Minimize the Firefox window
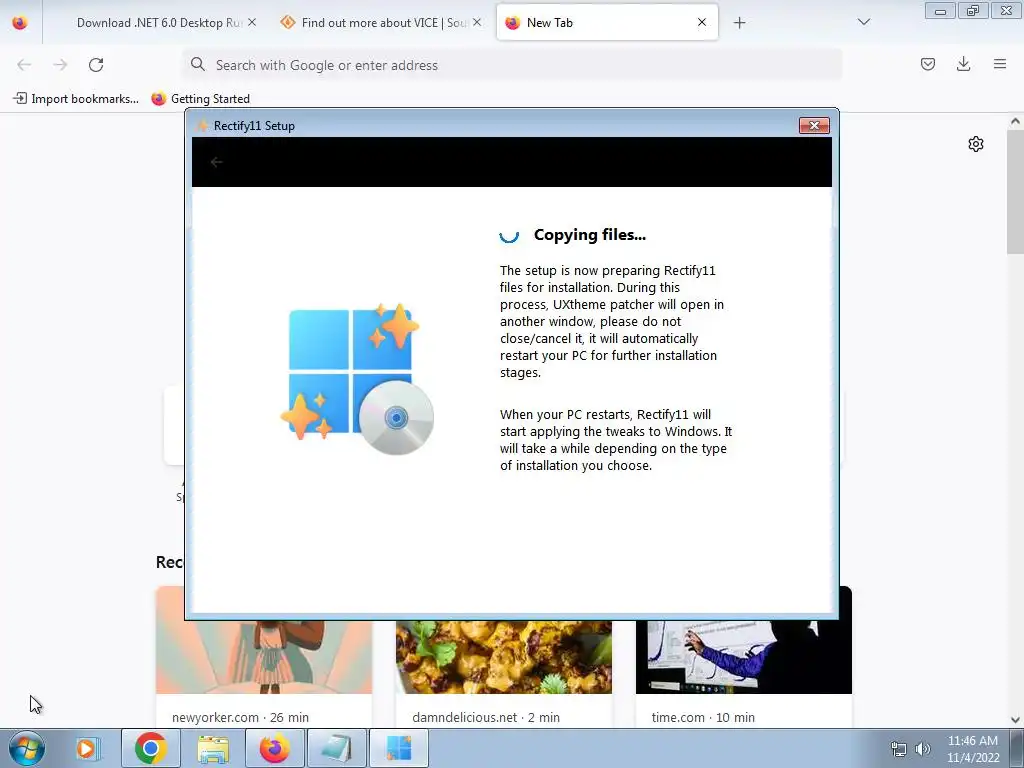Viewport: 1024px width, 768px height. [x=940, y=10]
